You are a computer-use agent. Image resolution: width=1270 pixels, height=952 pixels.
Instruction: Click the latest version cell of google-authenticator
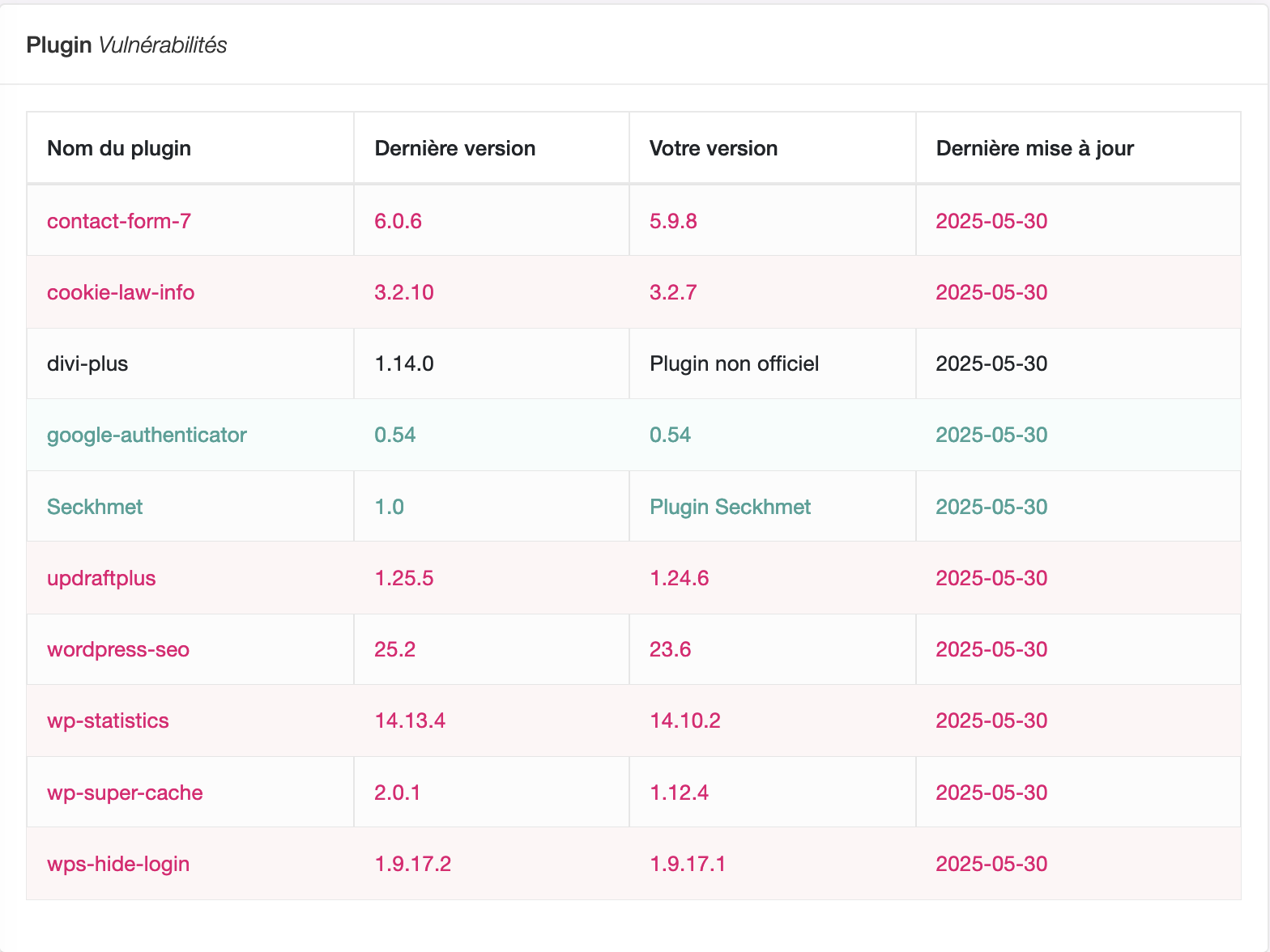[395, 435]
